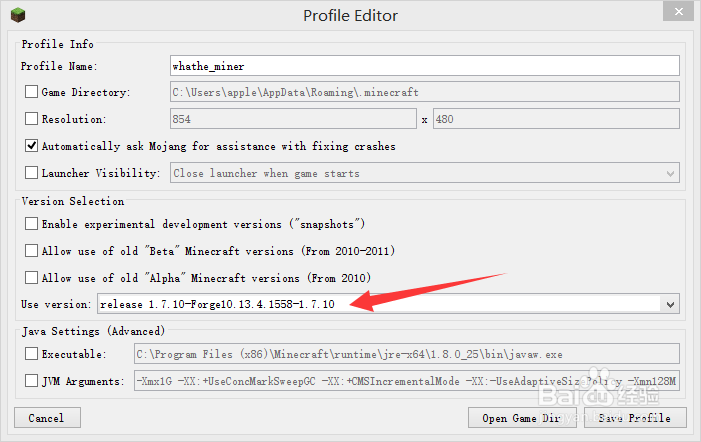Click the Java Settings (Advanced) label

coord(93,331)
